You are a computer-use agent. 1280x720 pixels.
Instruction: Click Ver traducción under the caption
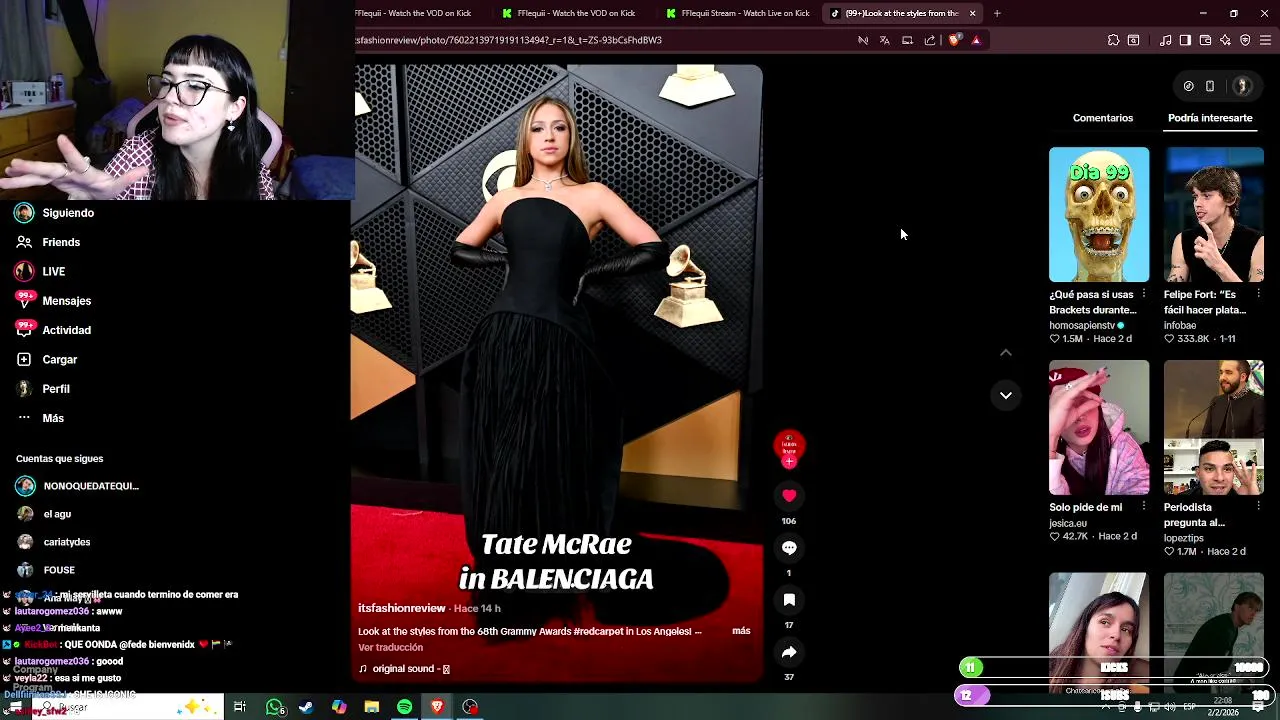390,647
